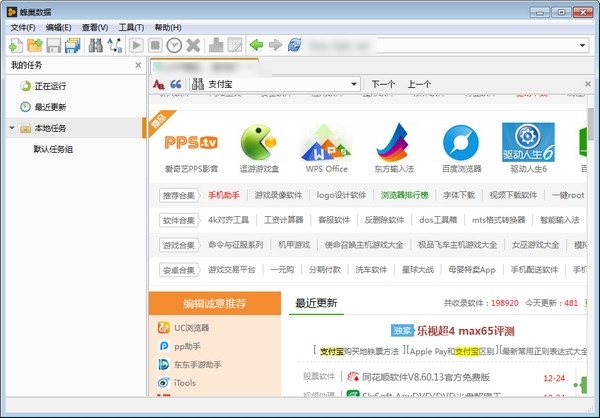Open the 支付宝 search dropdown arrow
Screen dimensions: 600x418
[x=354, y=84]
